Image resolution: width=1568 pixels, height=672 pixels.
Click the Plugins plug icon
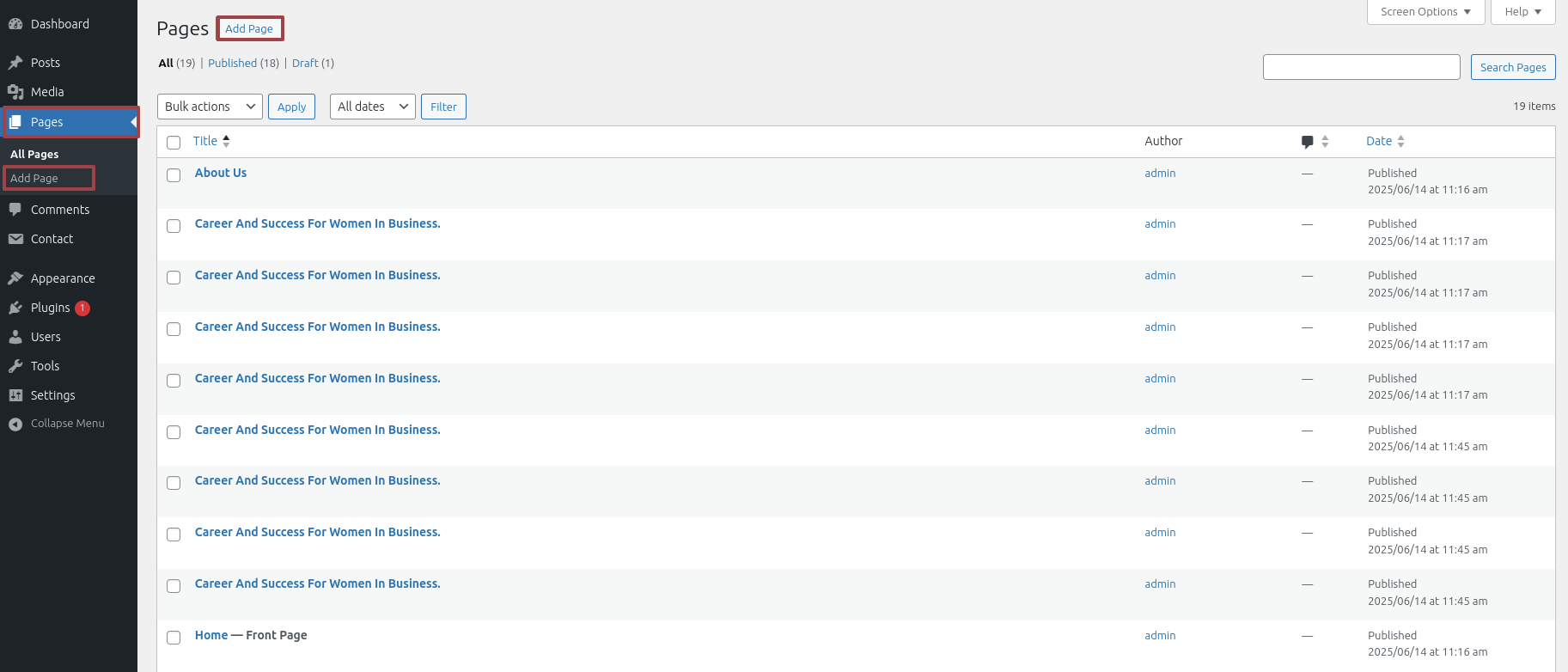(15, 308)
